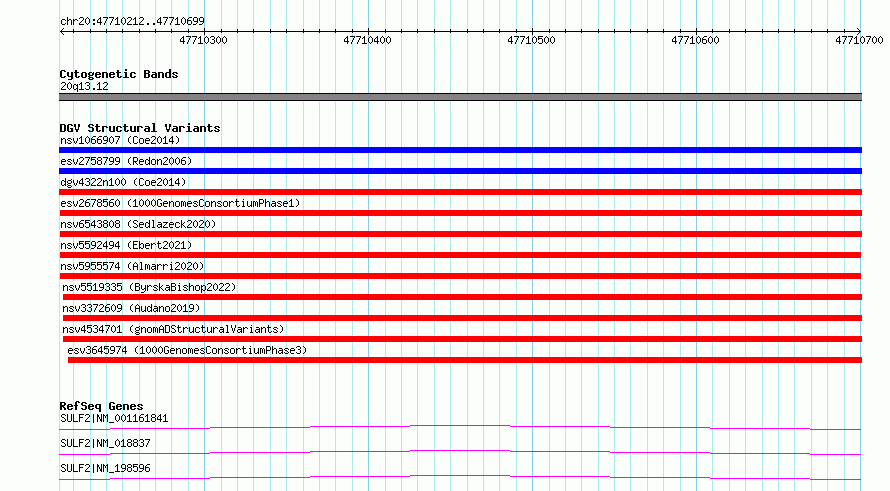This screenshot has width=890, height=491.
Task: Open variant dgv4322n100 (Coe2014) label
Action: pos(123,182)
